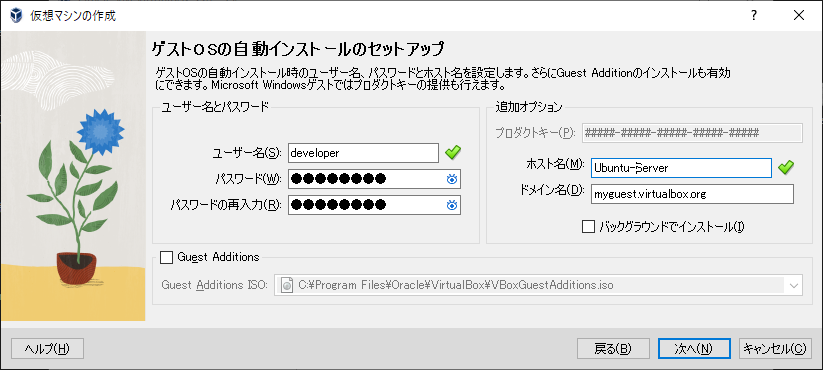This screenshot has height=370, width=823.
Task: Click the ヘルプ(H) button
Action: [x=47, y=348]
